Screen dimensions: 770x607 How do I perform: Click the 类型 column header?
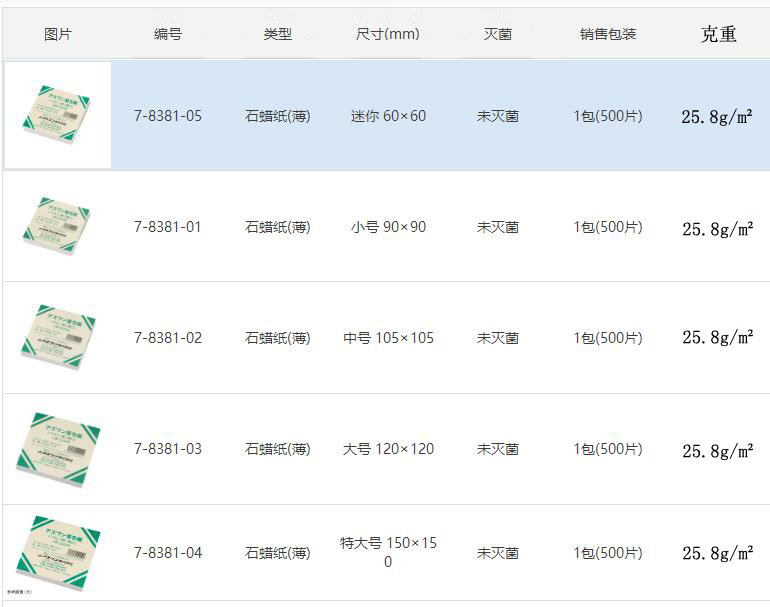(x=277, y=34)
